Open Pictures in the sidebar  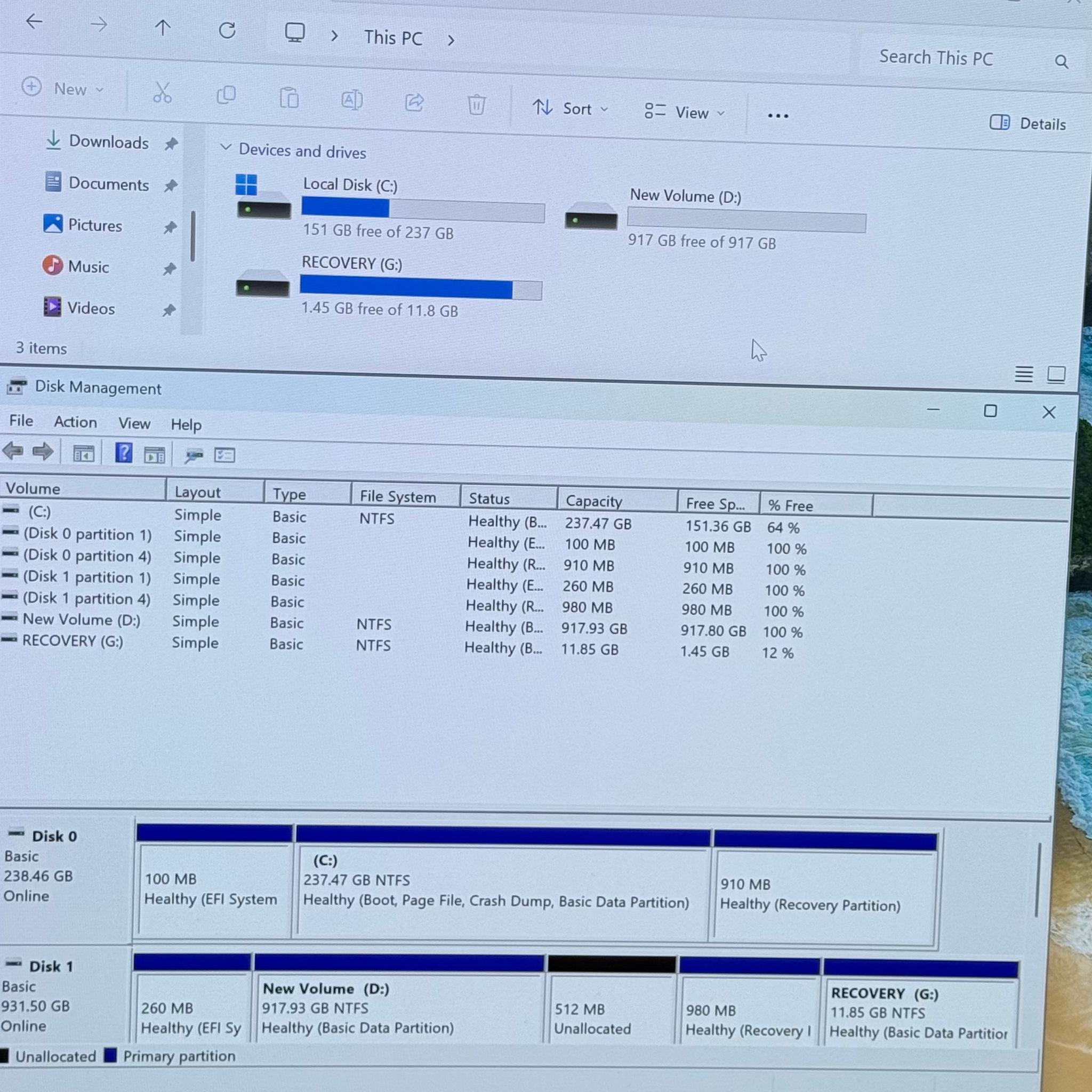pos(83,225)
